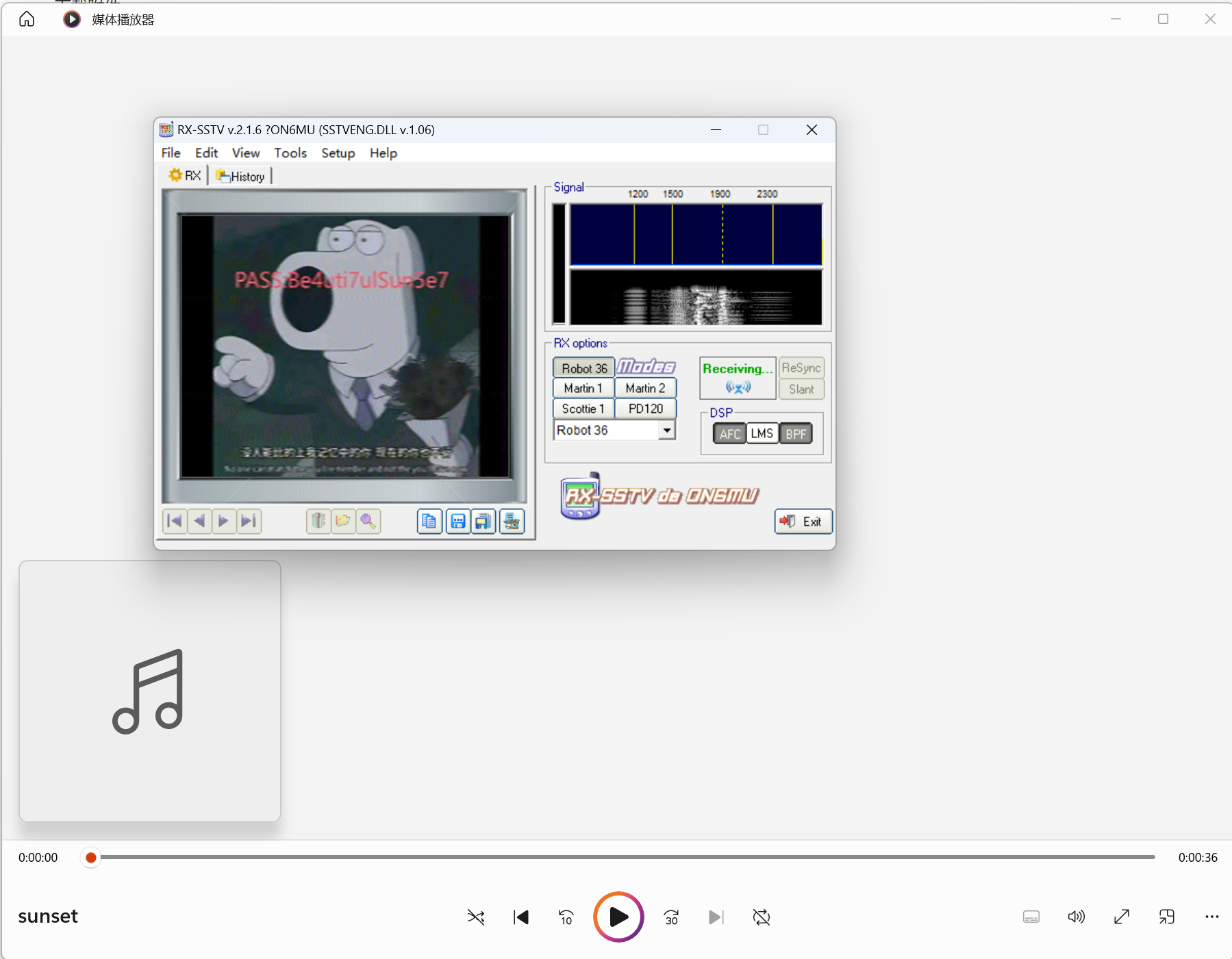1232x959 pixels.
Task: Minimize the media player window
Action: tap(1116, 19)
